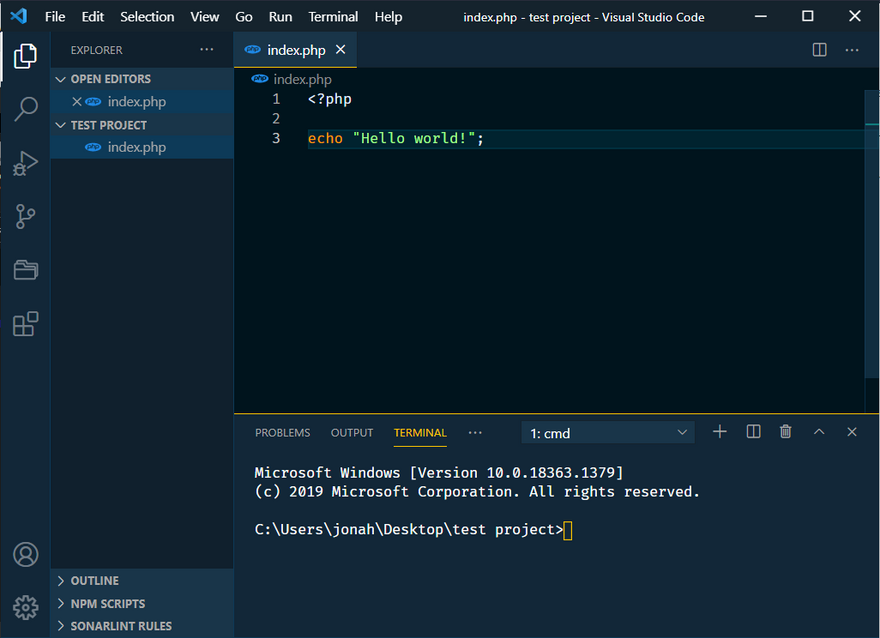Open Run and Debug view
The height and width of the screenshot is (638, 880).
click(x=26, y=163)
